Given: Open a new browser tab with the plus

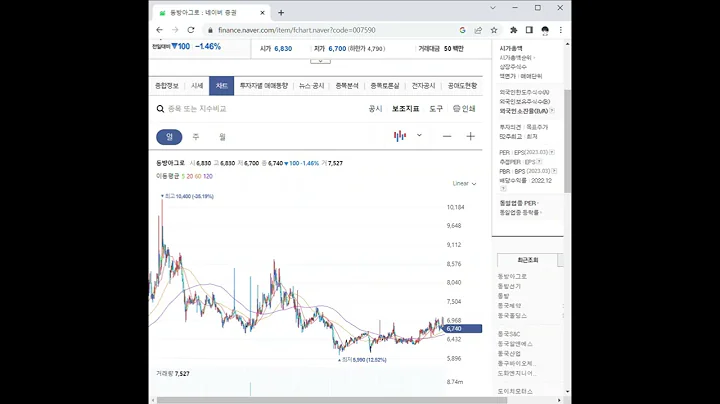Looking at the screenshot, I should tap(281, 13).
